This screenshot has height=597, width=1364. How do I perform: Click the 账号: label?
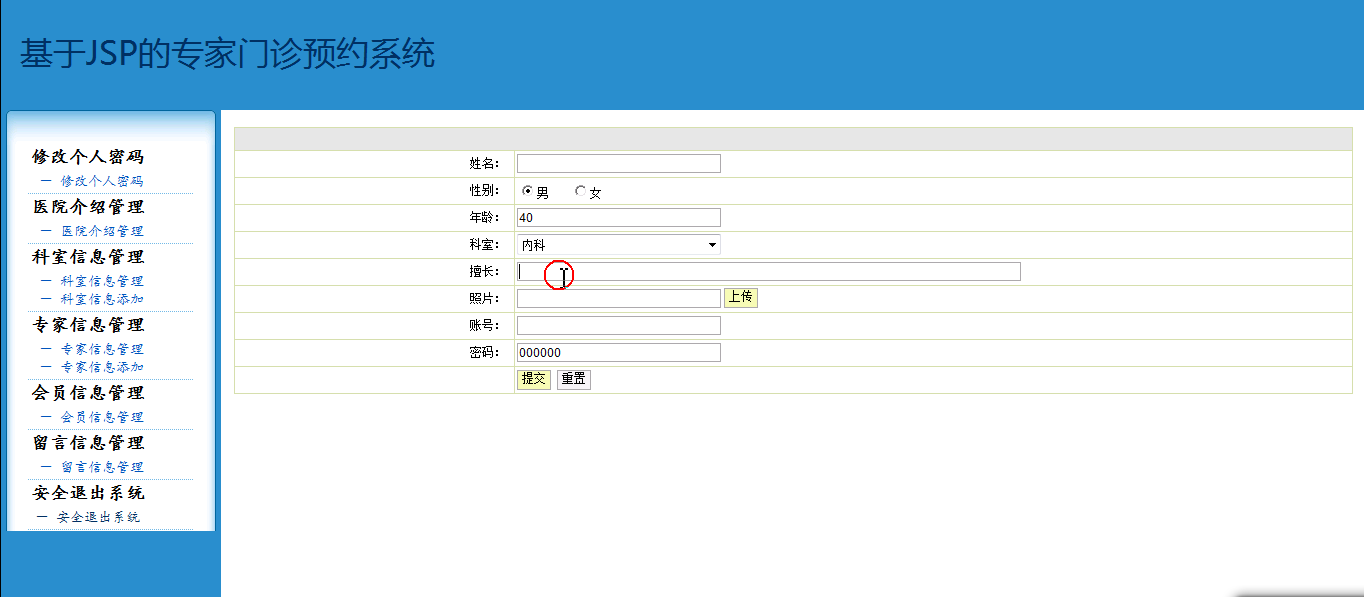pyautogui.click(x=484, y=326)
